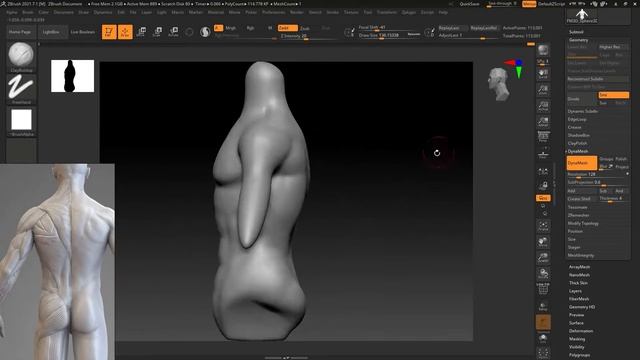The height and width of the screenshot is (360, 640).
Task: Adjust DynaMesh Resolution slider
Action: (598, 175)
